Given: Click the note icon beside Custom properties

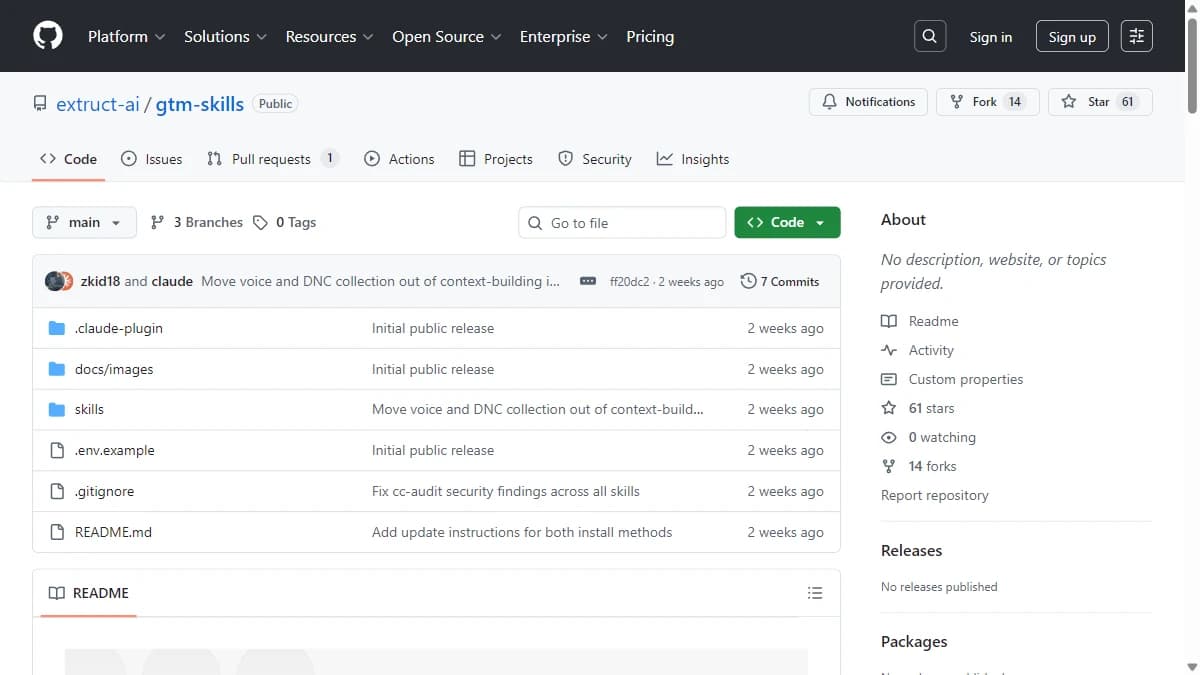Looking at the screenshot, I should coord(889,379).
